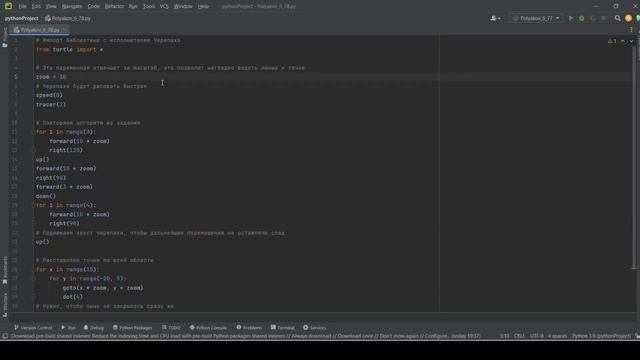Screen dimensions: 640x360
Task: Click the goto(x * zoom, y * zoom) line
Action: coord(103,288)
